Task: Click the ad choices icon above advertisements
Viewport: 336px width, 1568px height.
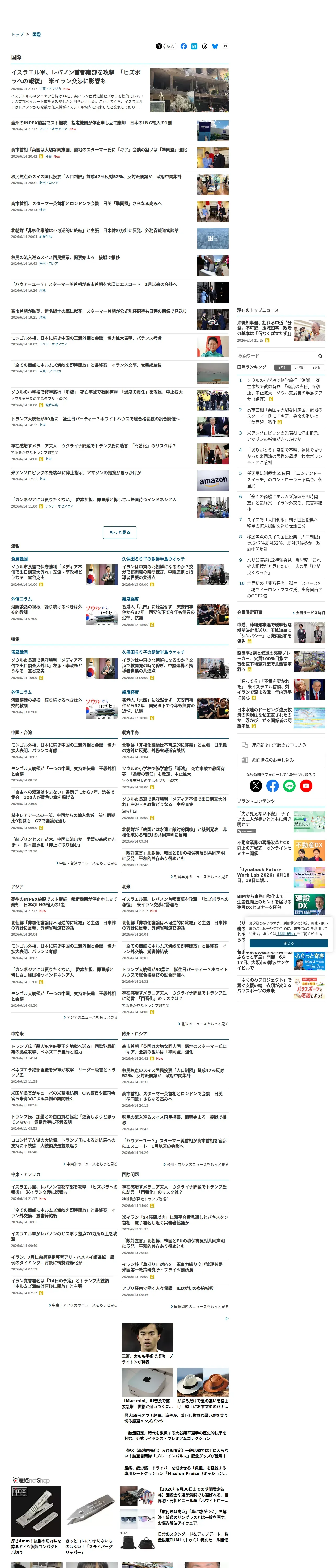Action: point(227,1318)
